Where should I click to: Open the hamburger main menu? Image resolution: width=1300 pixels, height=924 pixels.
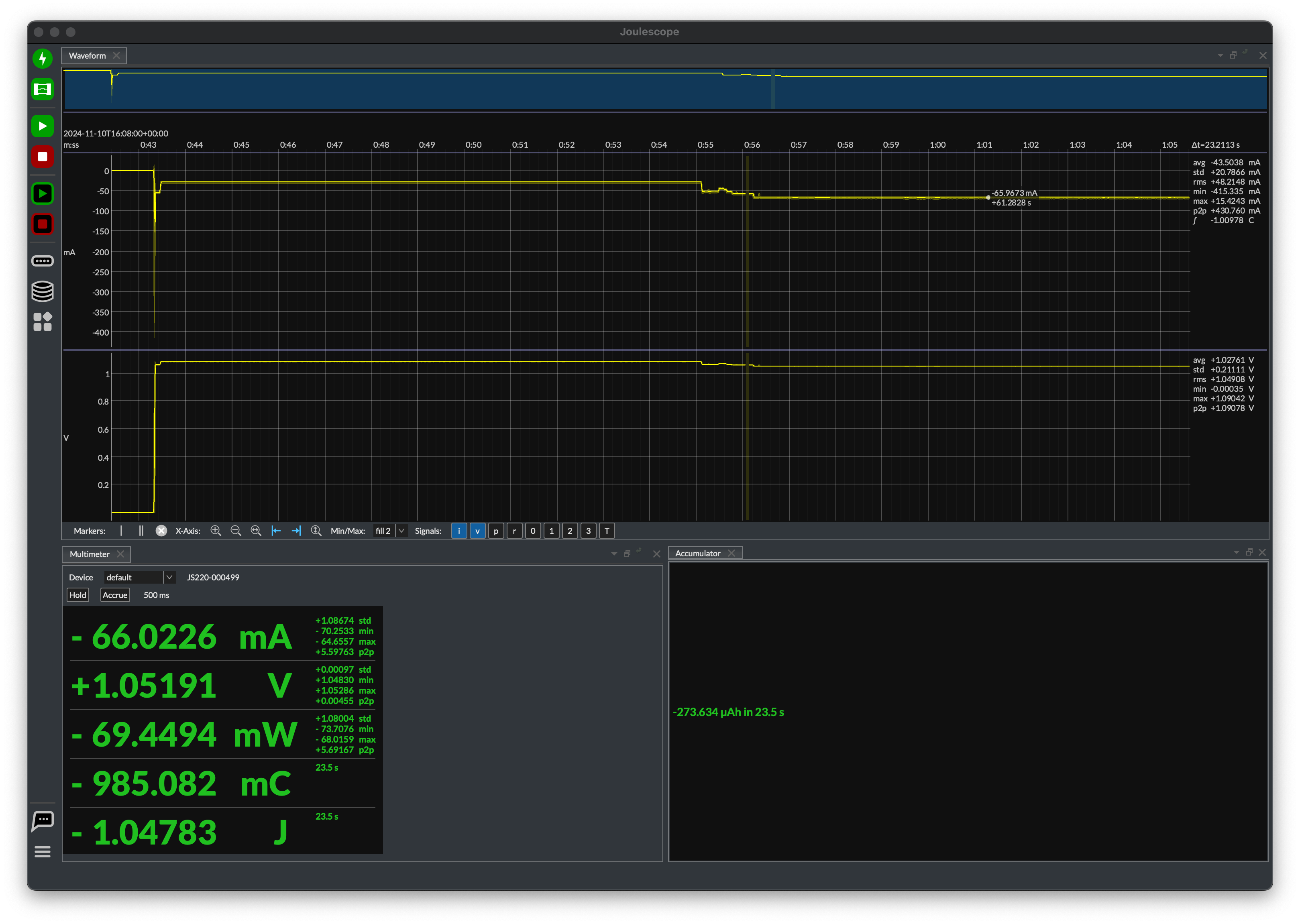pyautogui.click(x=43, y=852)
